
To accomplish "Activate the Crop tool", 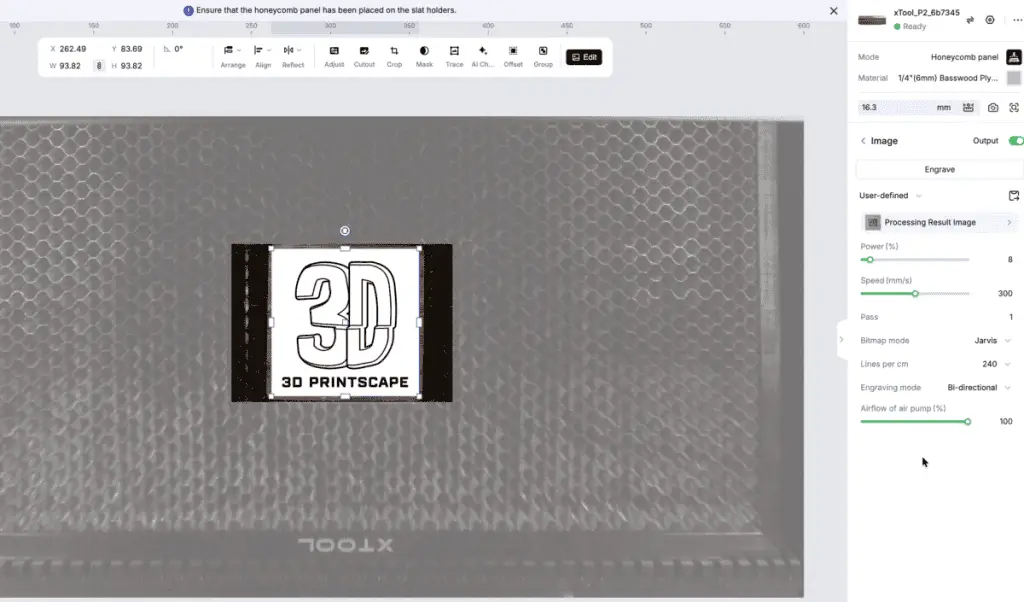I will pyautogui.click(x=394, y=57).
